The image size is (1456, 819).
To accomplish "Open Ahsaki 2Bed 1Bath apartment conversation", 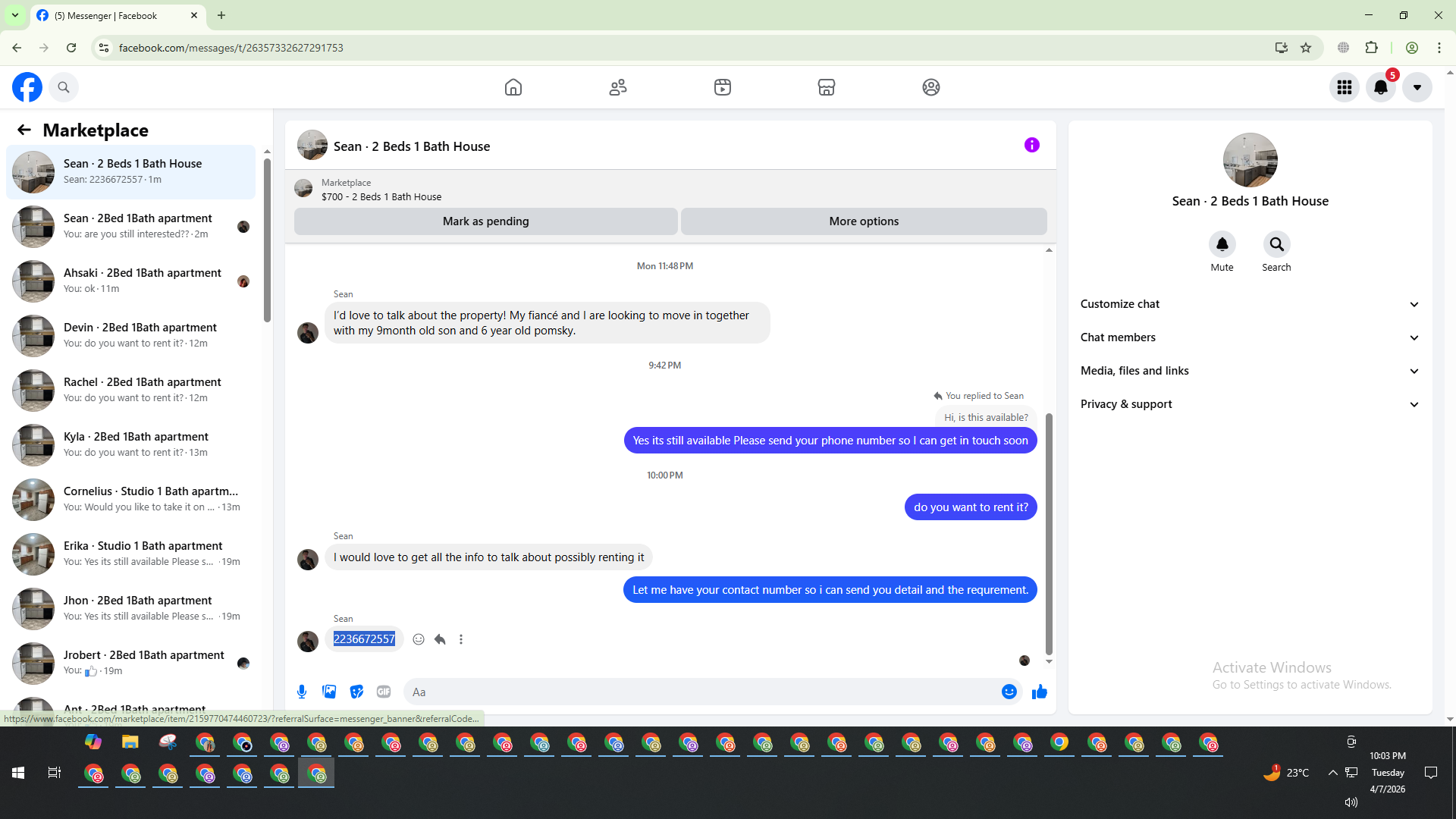I will coord(132,281).
